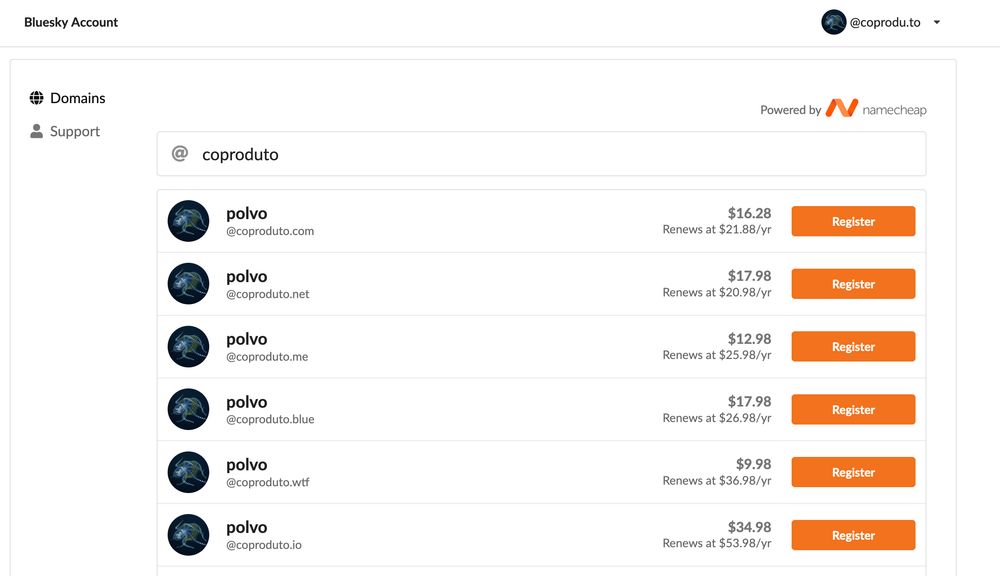The image size is (1000, 576).
Task: Open the @coprodu.to account menu
Action: tap(884, 22)
